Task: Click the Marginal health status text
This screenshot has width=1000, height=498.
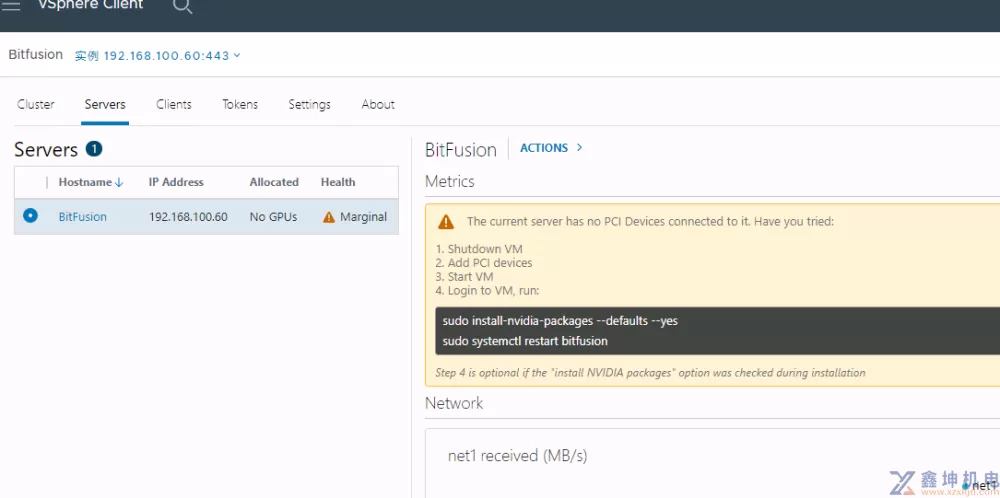Action: coord(364,217)
